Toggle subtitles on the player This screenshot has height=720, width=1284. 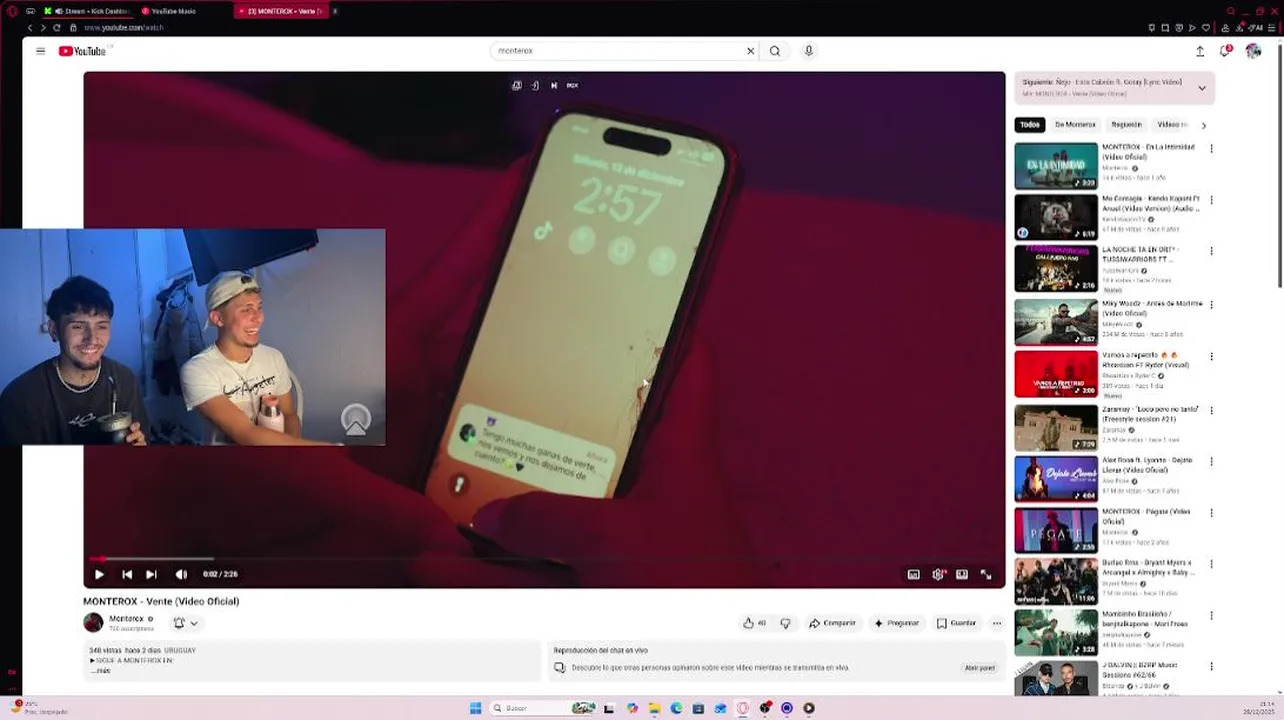(x=913, y=574)
